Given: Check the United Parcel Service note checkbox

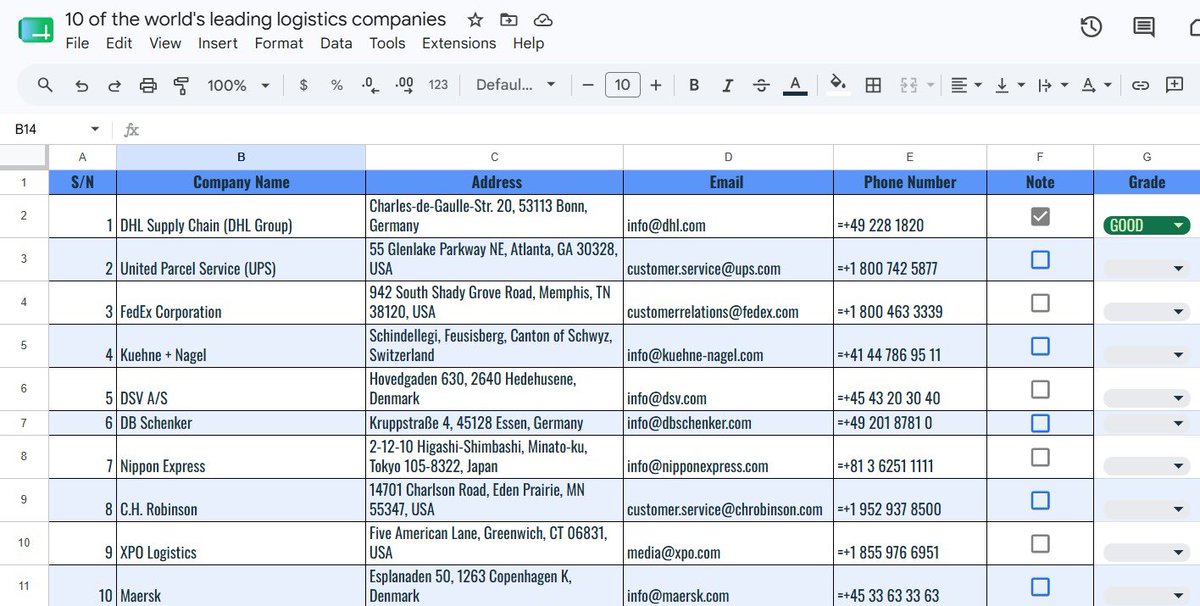Looking at the screenshot, I should coord(1040,259).
